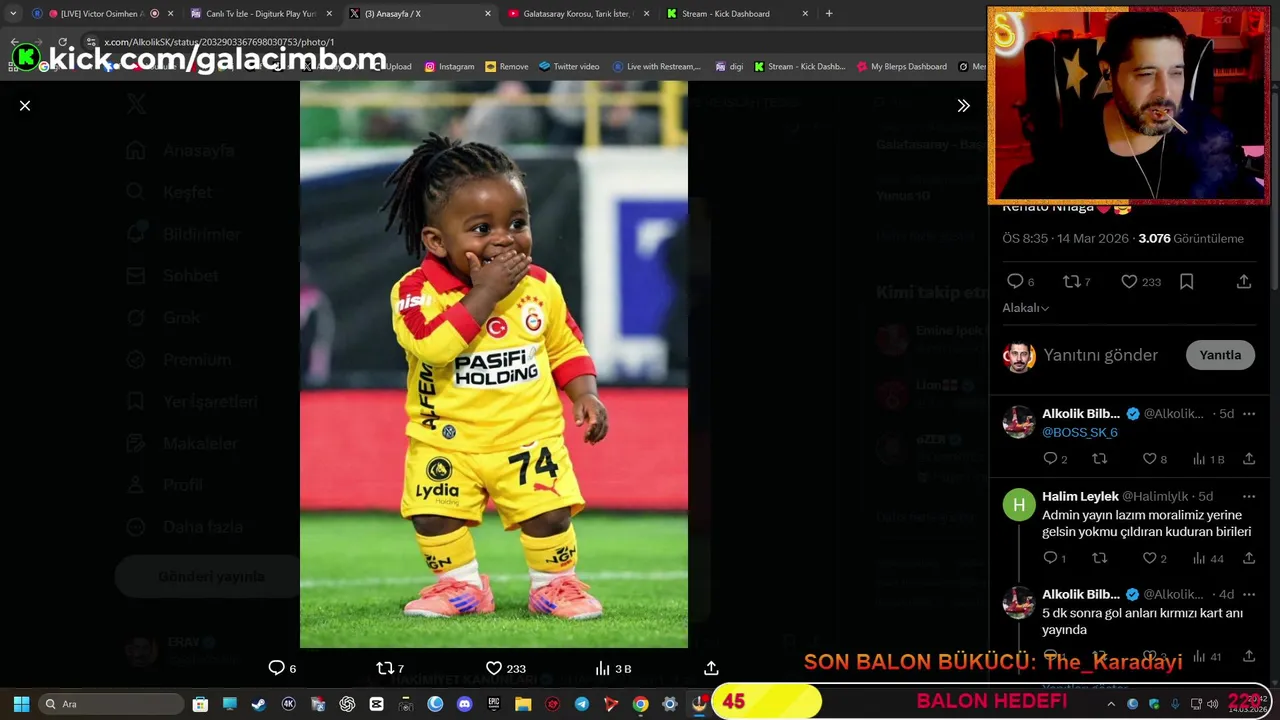Open Discord from the taskbar

click(464, 704)
